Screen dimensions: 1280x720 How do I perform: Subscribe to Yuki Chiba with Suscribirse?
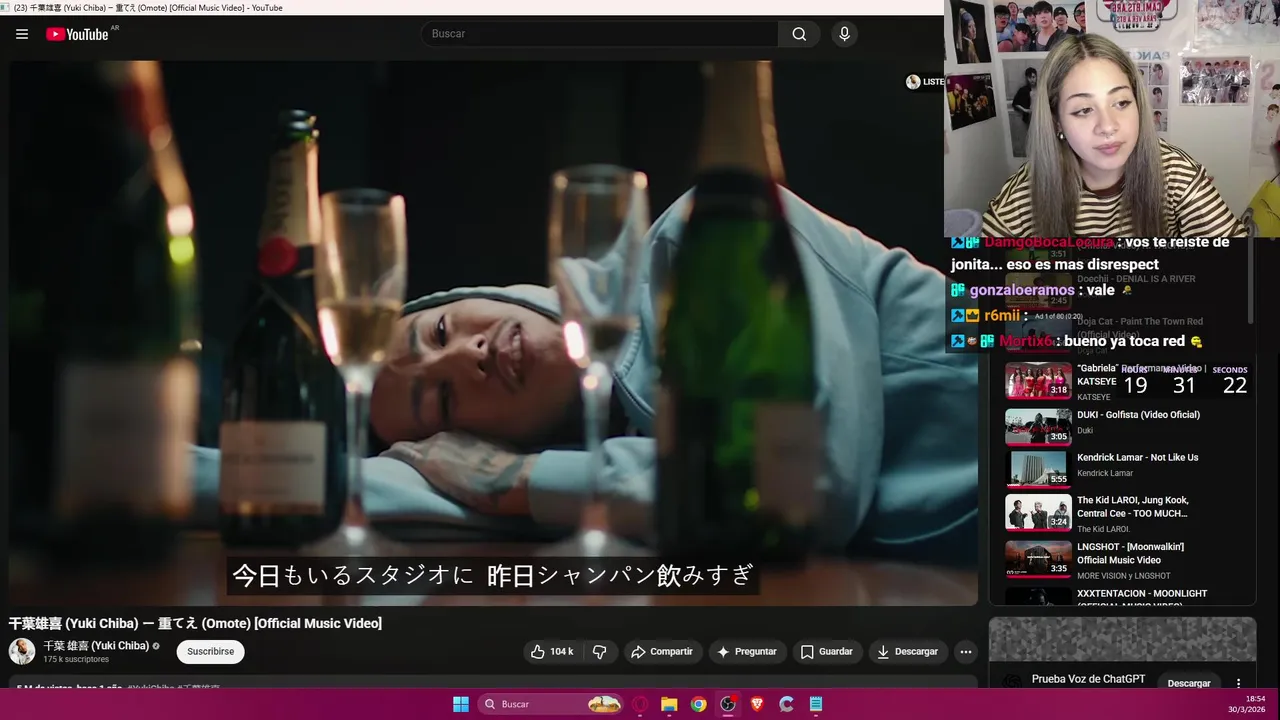[210, 652]
